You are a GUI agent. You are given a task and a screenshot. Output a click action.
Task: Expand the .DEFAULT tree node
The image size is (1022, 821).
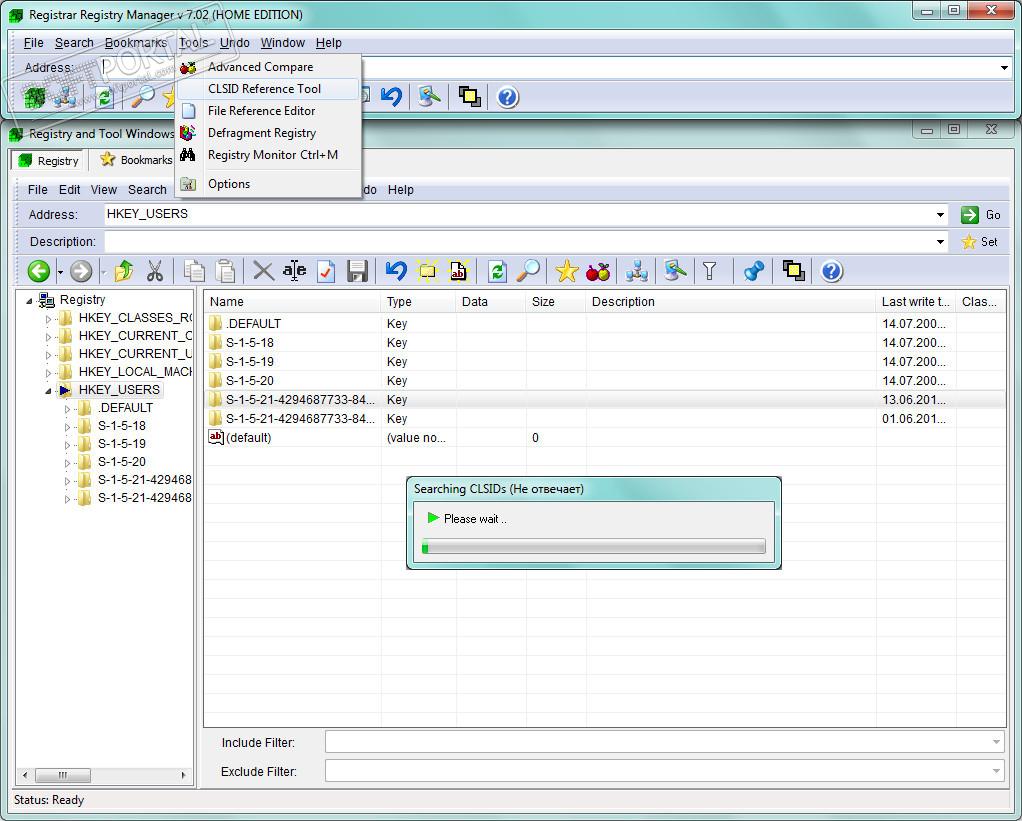coord(67,409)
